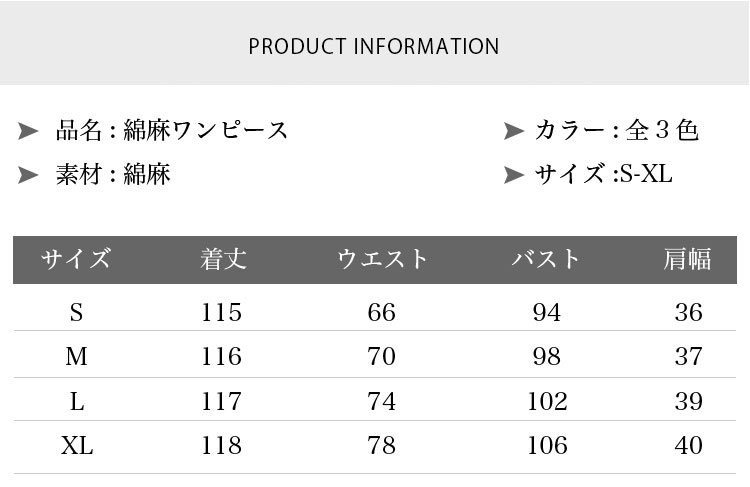This screenshot has height=487, width=750.
Task: Click the PRODUCT INFORMATION heading
Action: tap(374, 46)
